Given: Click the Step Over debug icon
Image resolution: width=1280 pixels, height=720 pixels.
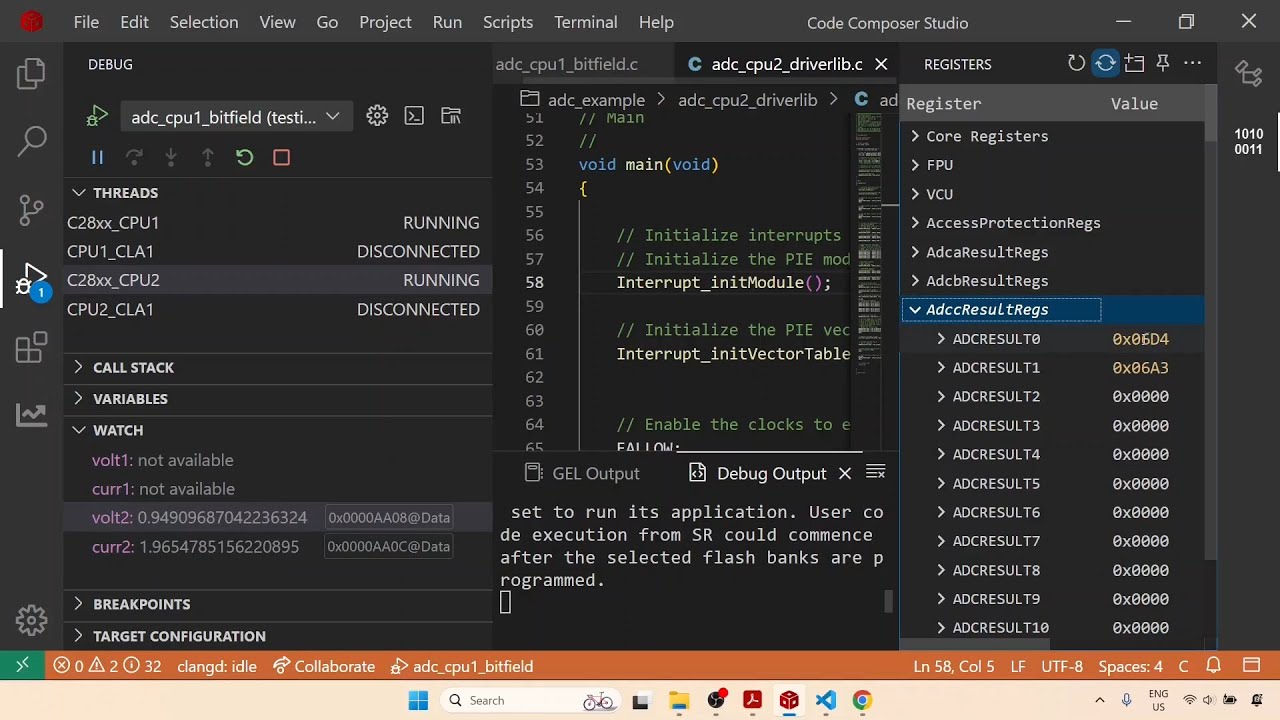Looking at the screenshot, I should pos(134,158).
